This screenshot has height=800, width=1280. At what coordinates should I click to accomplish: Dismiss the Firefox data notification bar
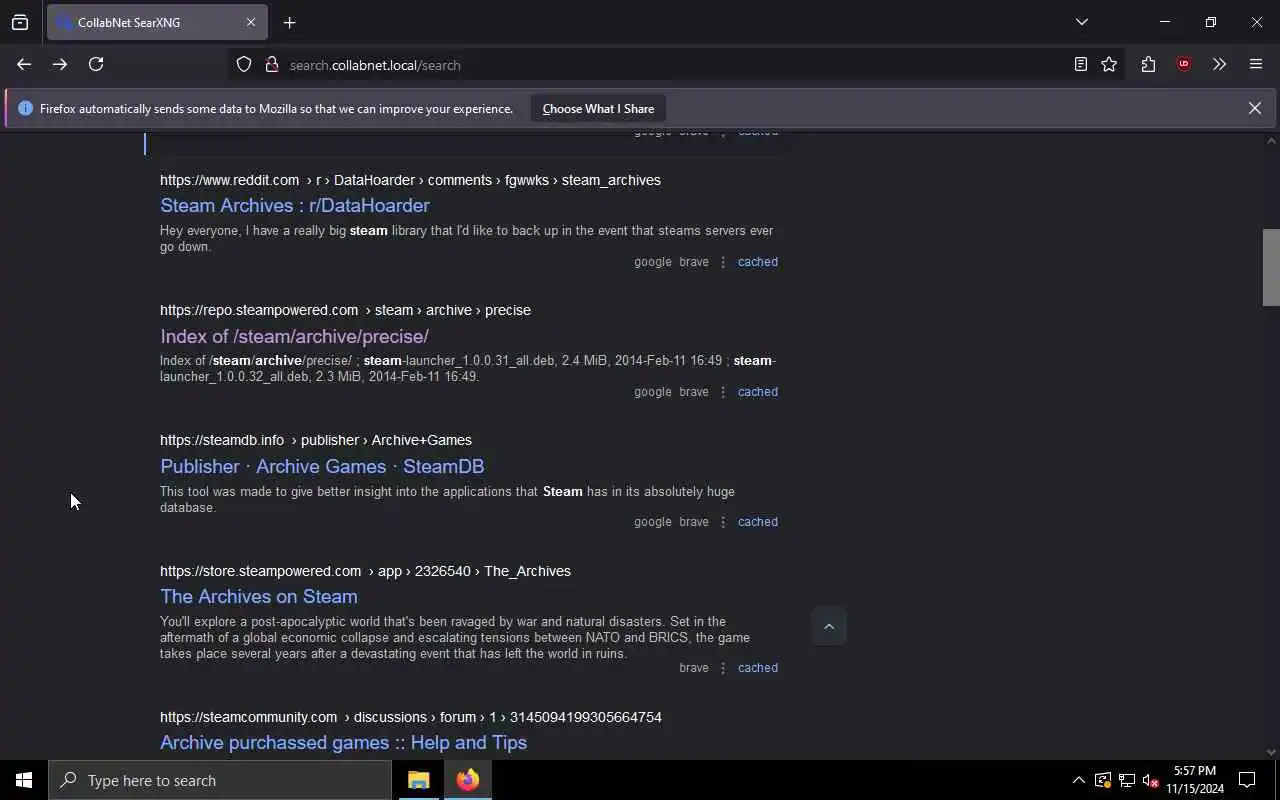pos(1254,108)
